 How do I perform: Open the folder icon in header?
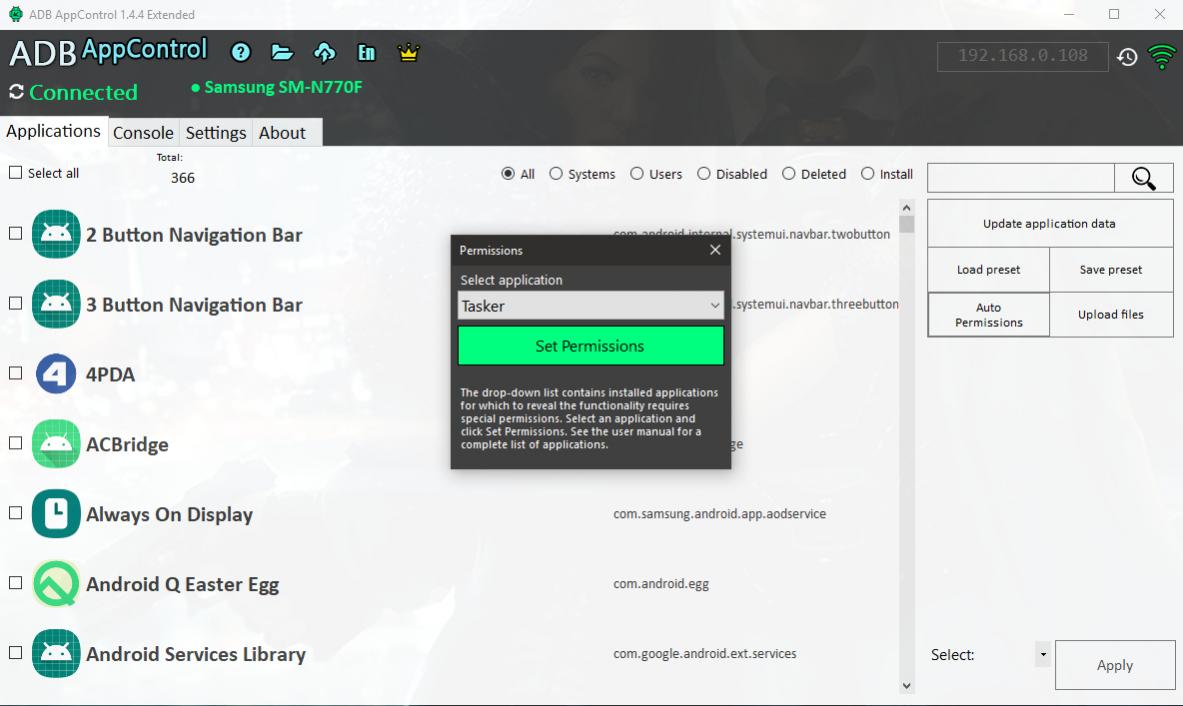click(x=282, y=53)
